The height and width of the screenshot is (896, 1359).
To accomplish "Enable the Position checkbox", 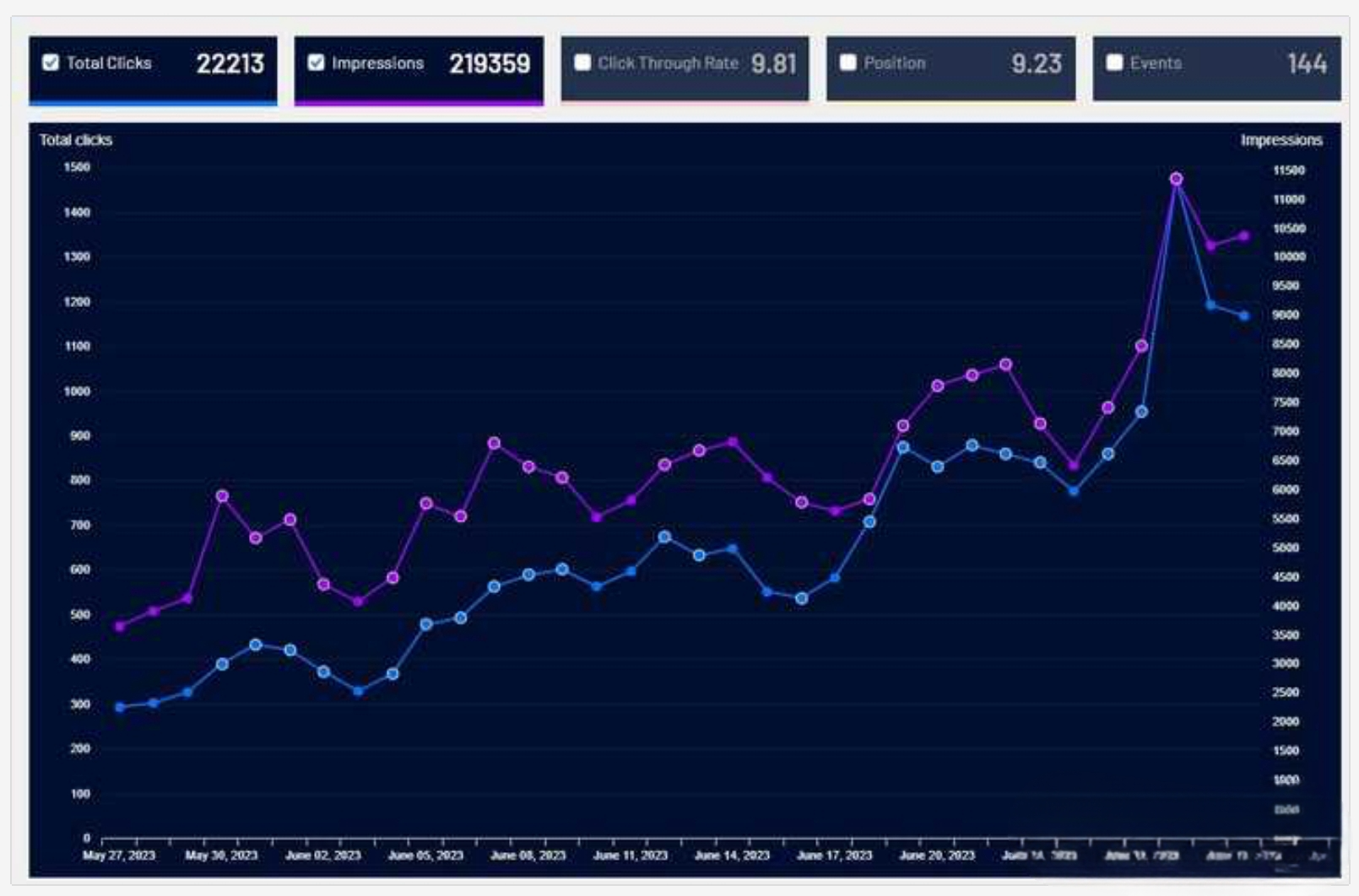I will pyautogui.click(x=848, y=62).
